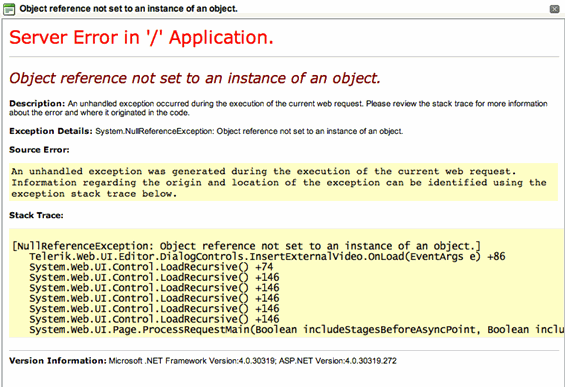The height and width of the screenshot is (387, 565).
Task: Click 'System.NullReferenceException' in the exception details
Action: [x=154, y=131]
